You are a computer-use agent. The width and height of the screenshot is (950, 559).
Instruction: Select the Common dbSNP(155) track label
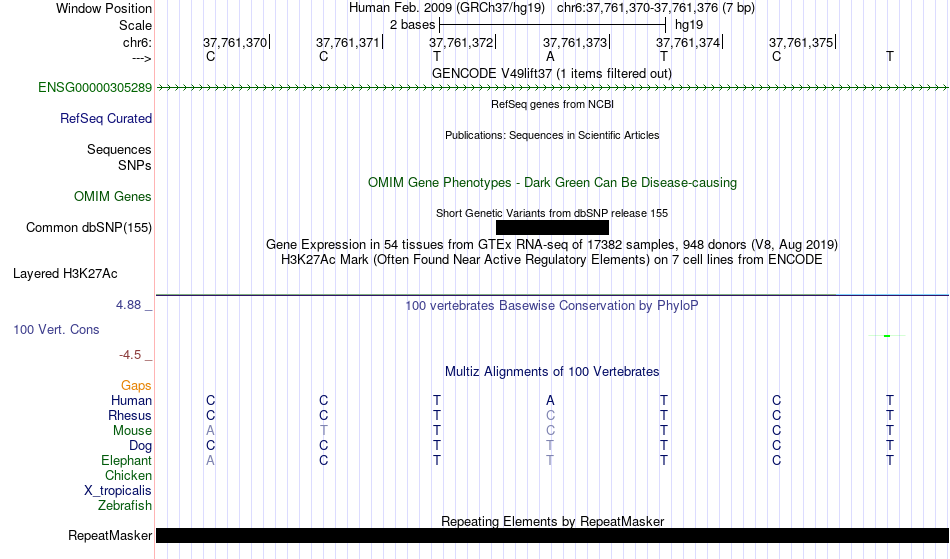point(89,228)
